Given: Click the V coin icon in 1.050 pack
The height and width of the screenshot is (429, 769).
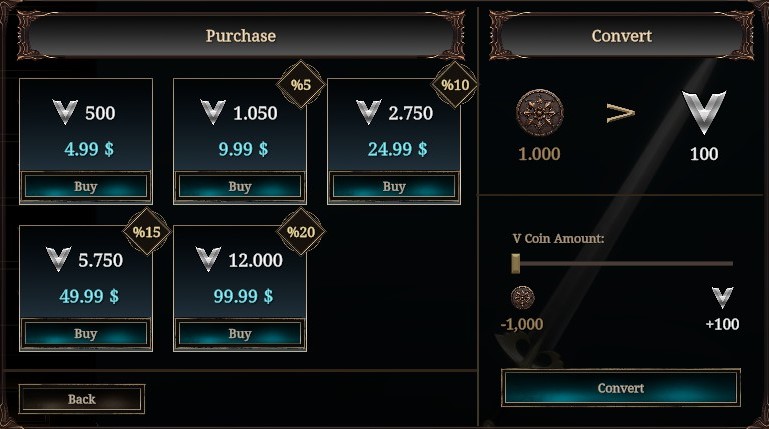Looking at the screenshot, I should pyautogui.click(x=213, y=113).
